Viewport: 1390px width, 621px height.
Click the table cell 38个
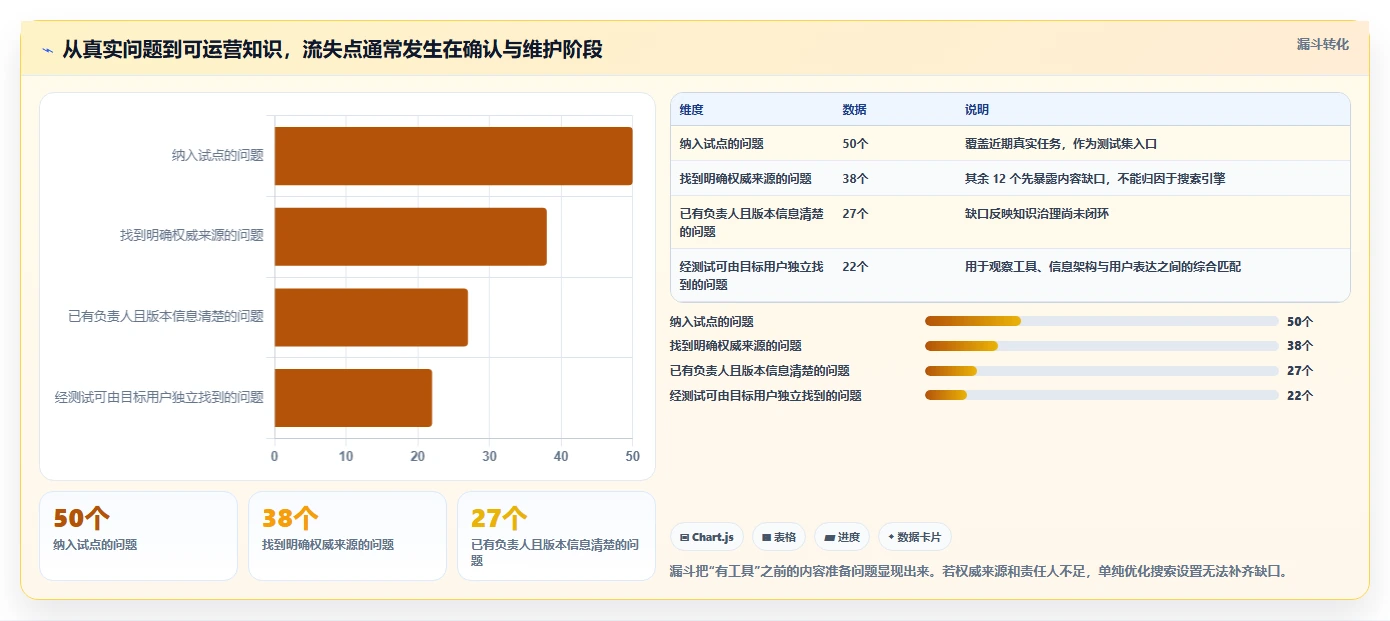(x=856, y=179)
